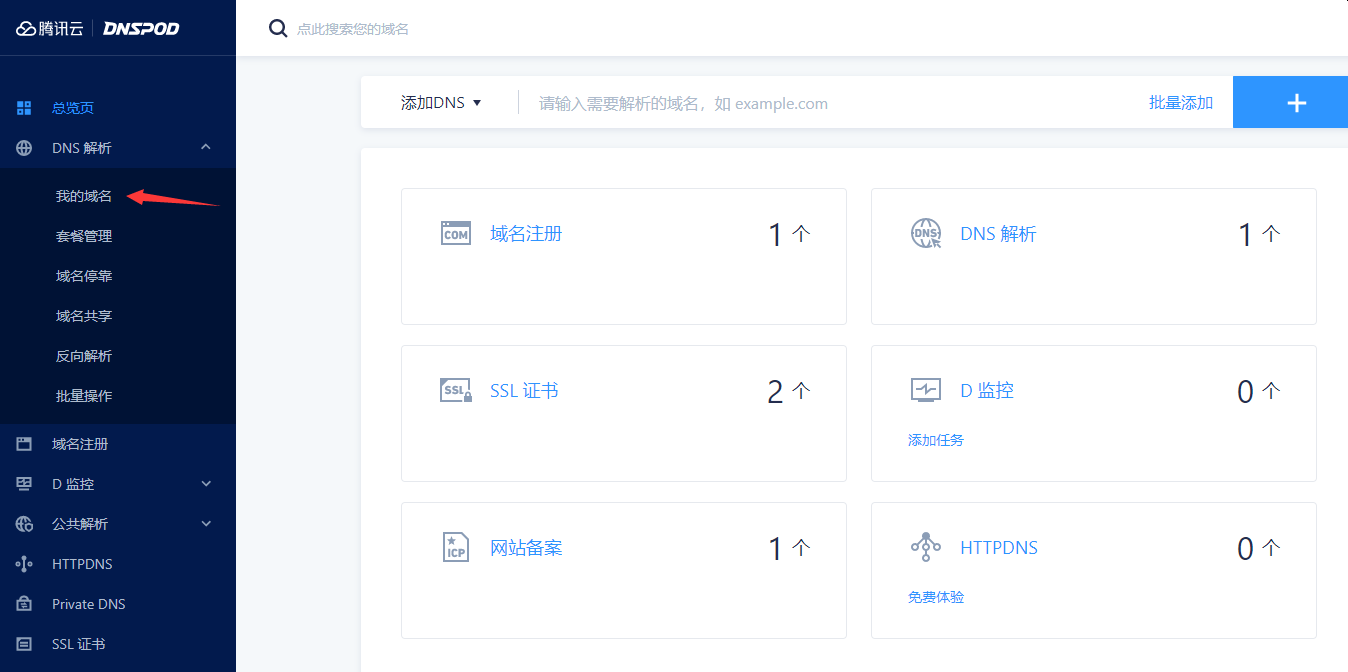Open 域名共享 in the sidebar
The image size is (1348, 672).
pyautogui.click(x=84, y=316)
